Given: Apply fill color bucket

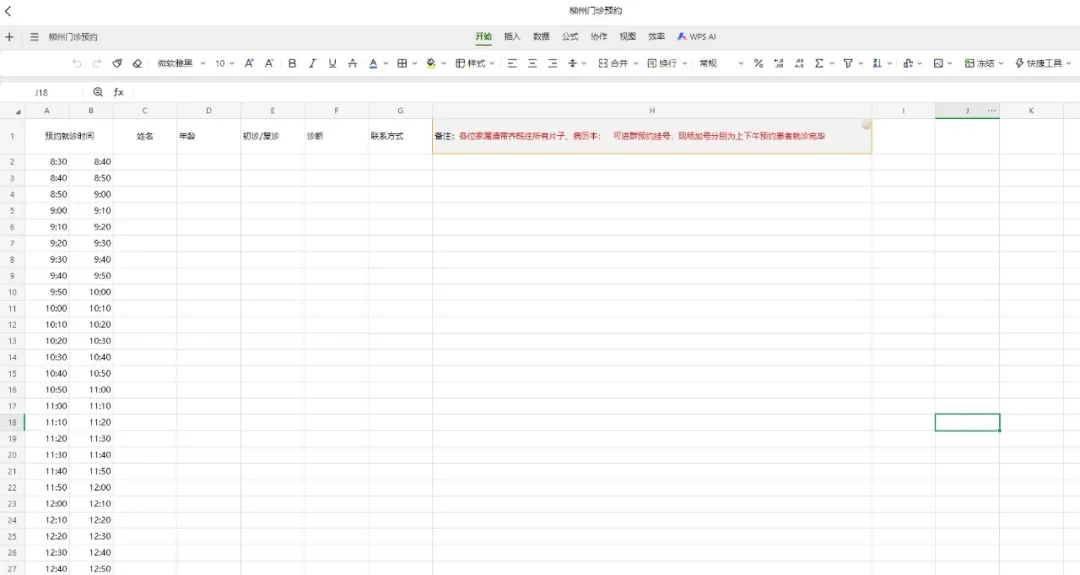Looking at the screenshot, I should (x=430, y=63).
